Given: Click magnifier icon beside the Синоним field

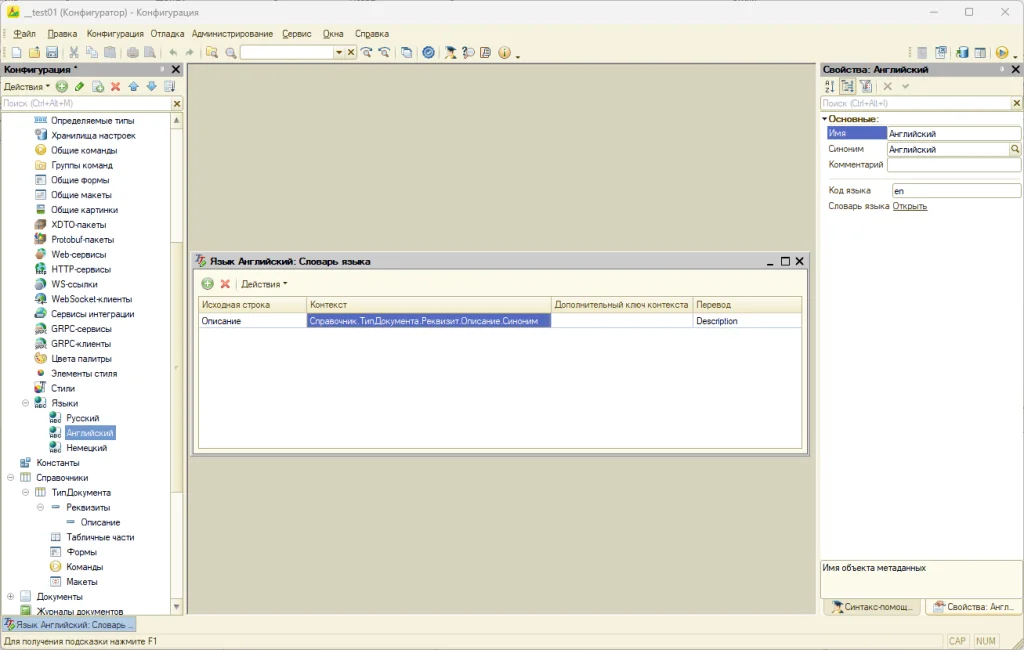Looking at the screenshot, I should point(1016,149).
